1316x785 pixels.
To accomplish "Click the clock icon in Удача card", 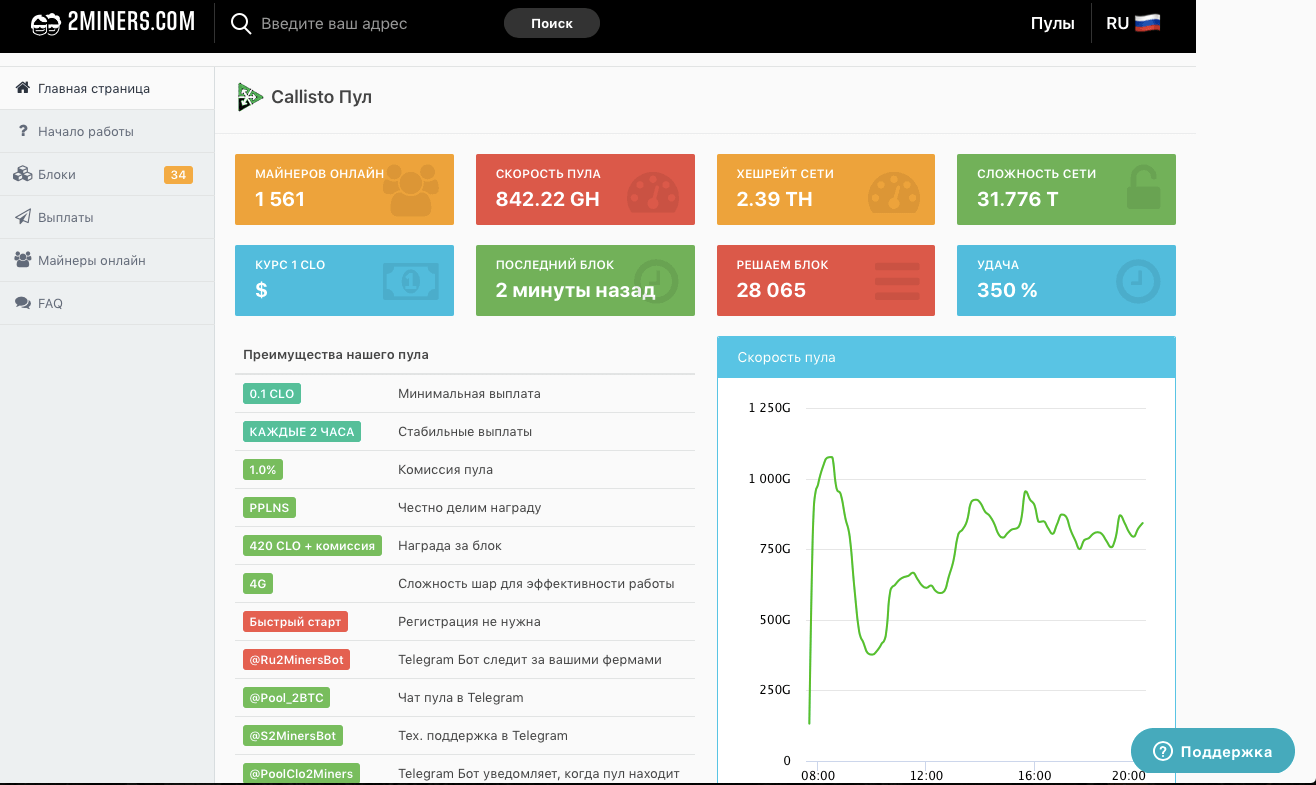I will coord(1137,282).
